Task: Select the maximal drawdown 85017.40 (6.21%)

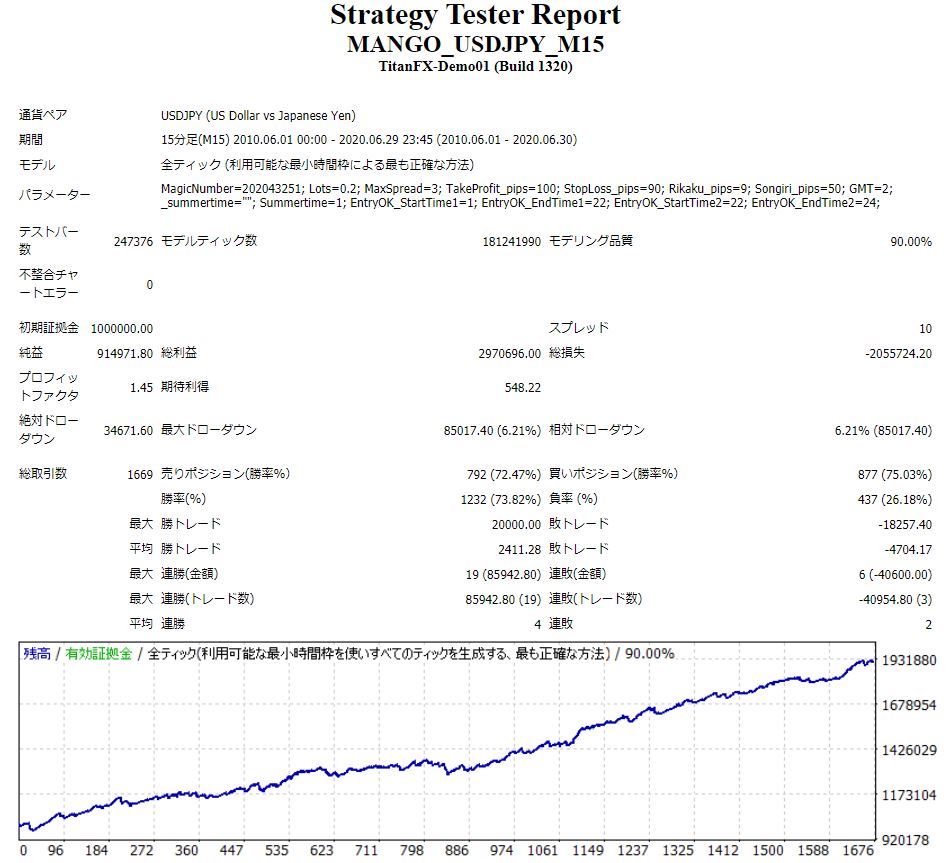Action: coord(492,430)
